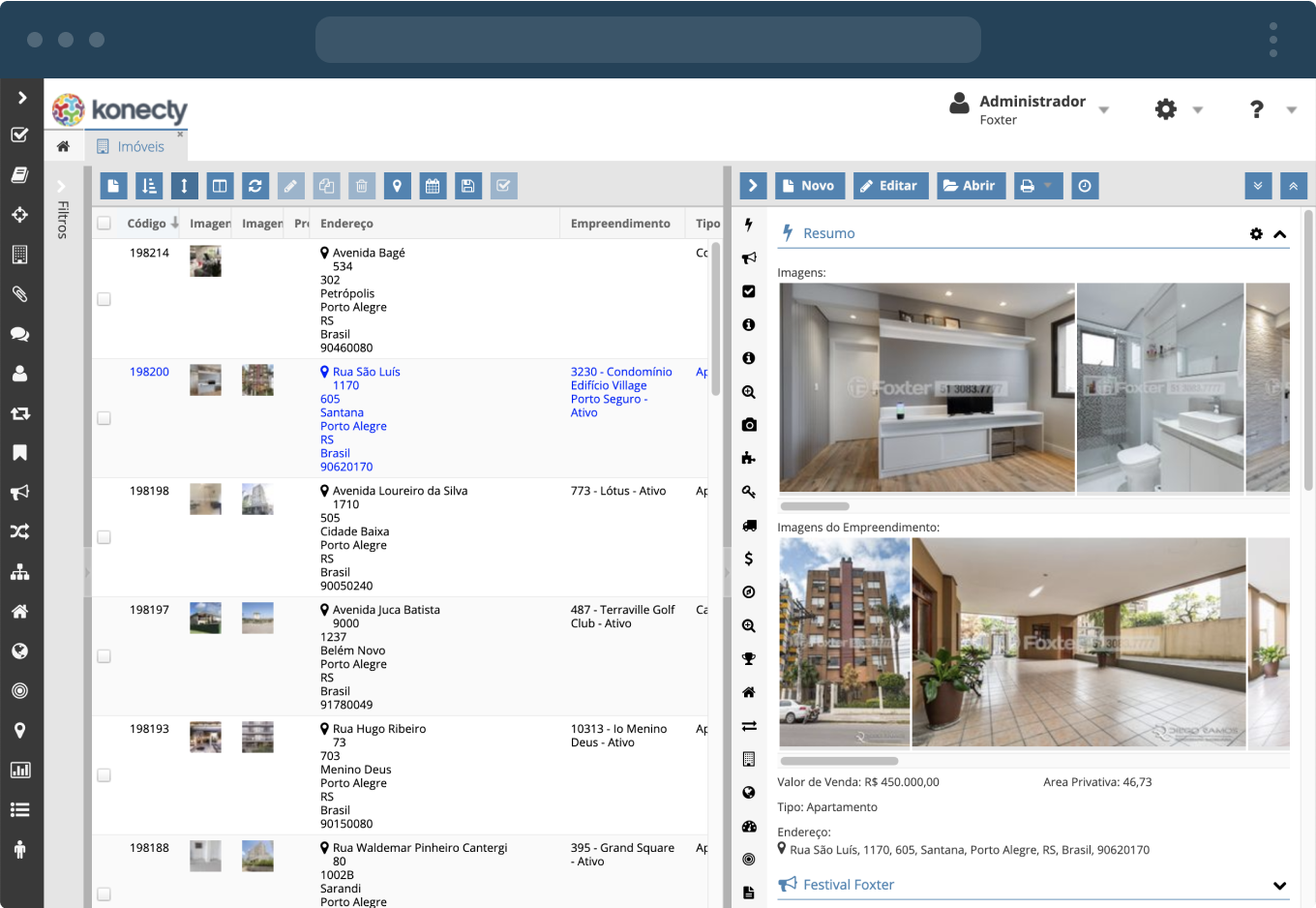Click the save disk icon in toolbar
The height and width of the screenshot is (908, 1316).
point(468,186)
